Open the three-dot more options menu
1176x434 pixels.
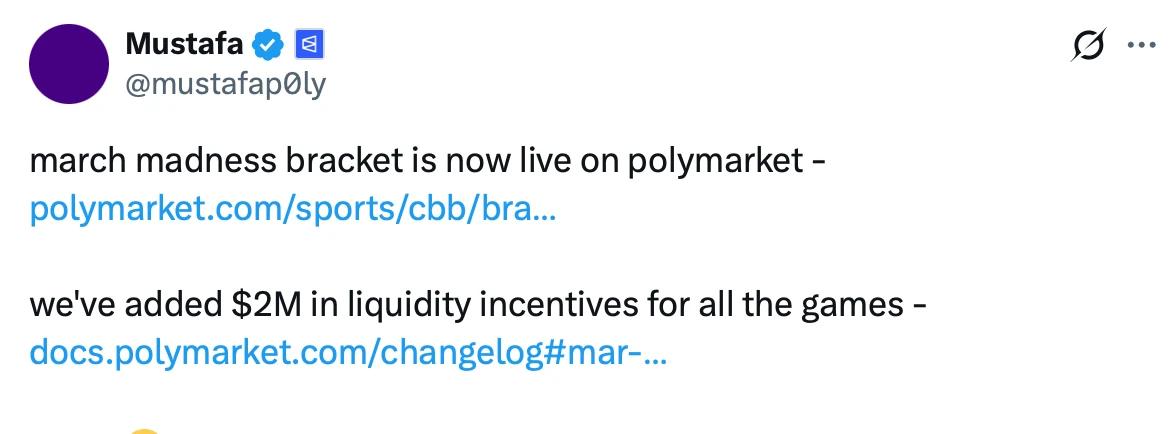[1140, 45]
